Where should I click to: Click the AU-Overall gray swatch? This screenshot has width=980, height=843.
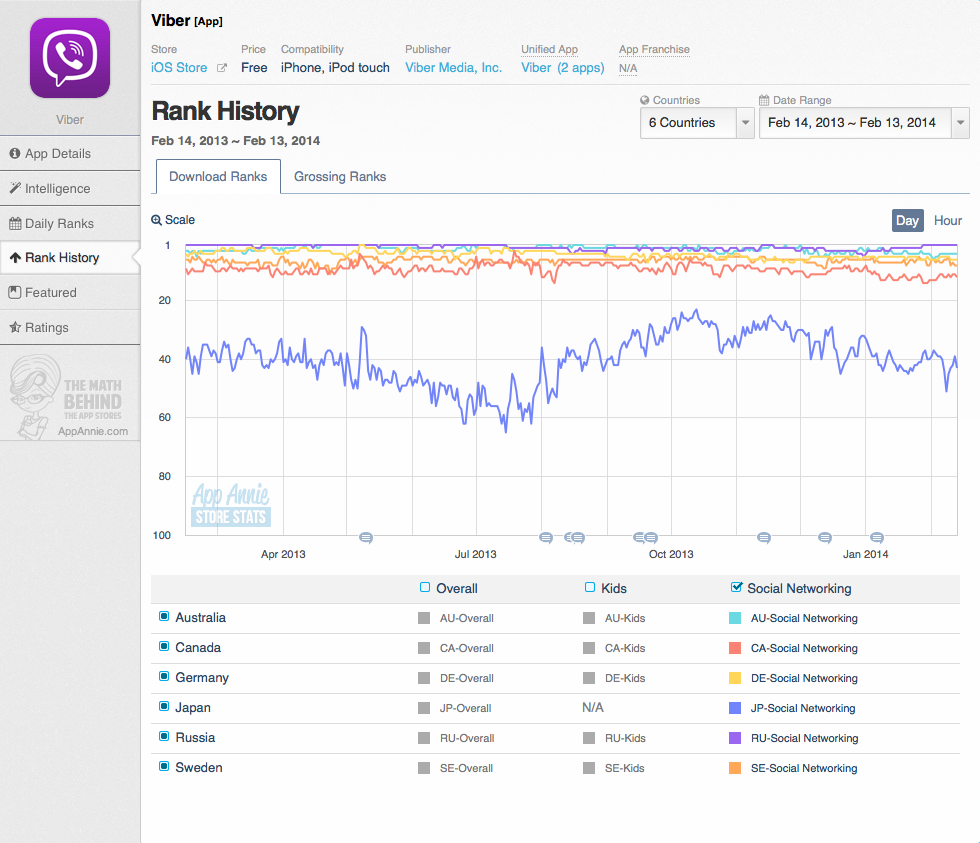click(x=424, y=618)
